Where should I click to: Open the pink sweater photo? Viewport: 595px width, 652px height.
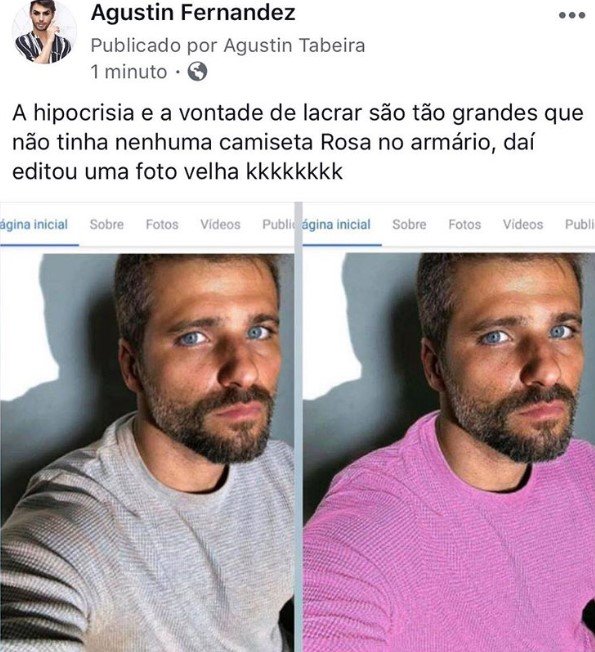[x=449, y=452]
